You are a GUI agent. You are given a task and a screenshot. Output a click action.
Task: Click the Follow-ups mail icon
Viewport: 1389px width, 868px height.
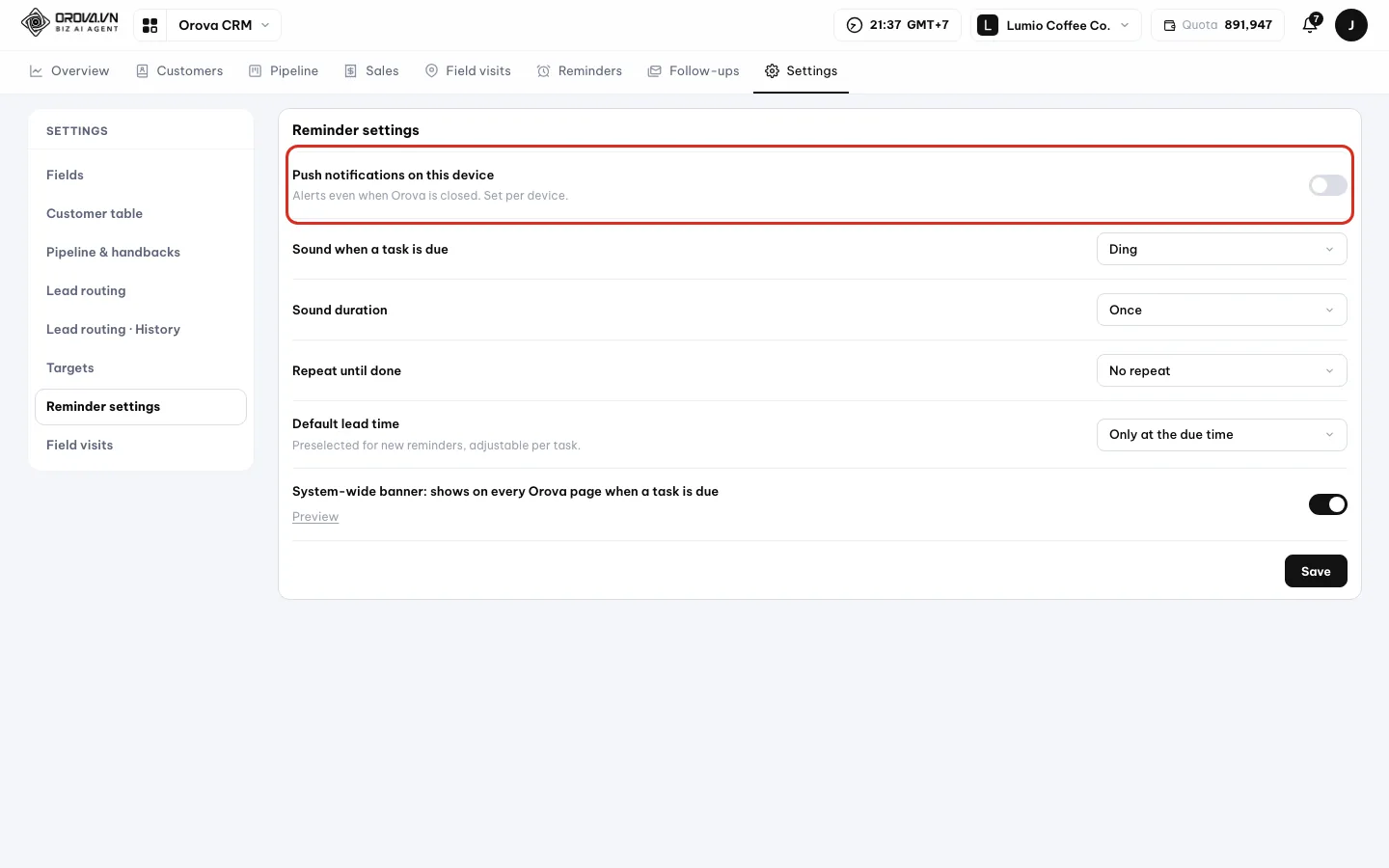pos(654,70)
